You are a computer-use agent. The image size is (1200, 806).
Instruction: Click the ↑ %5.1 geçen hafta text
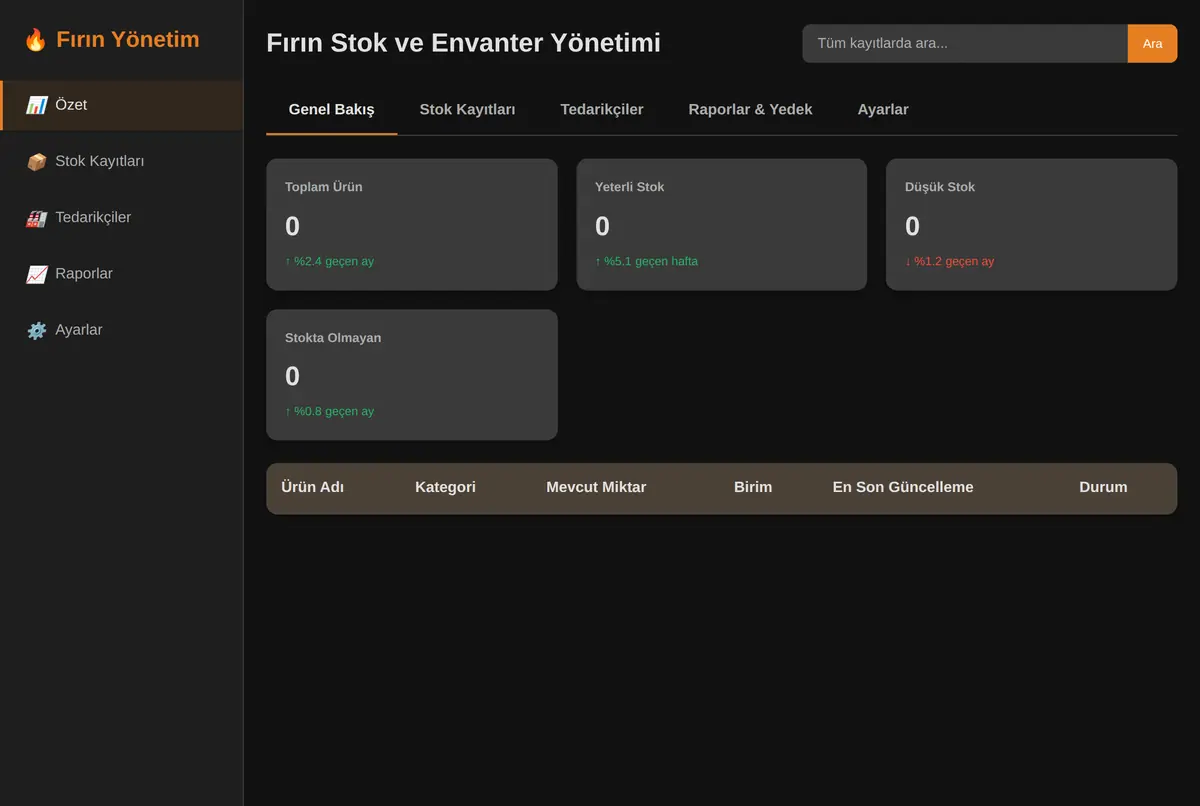(x=647, y=261)
